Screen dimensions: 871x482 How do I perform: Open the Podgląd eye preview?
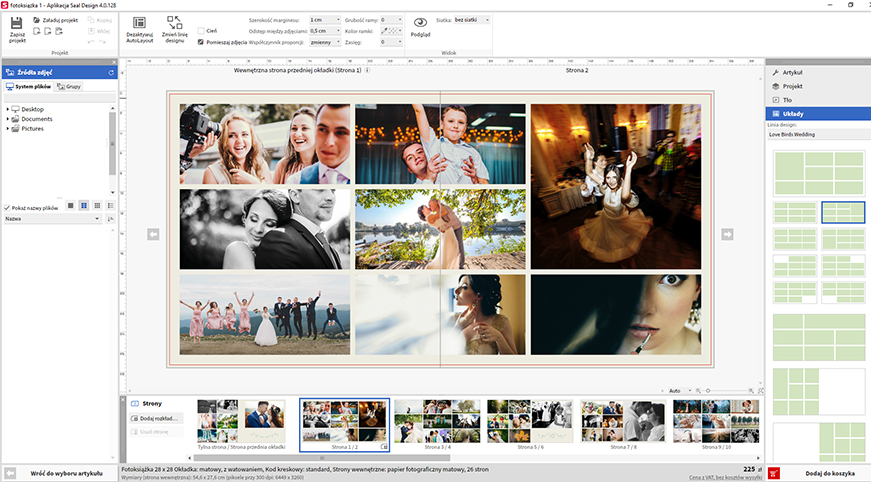420,22
